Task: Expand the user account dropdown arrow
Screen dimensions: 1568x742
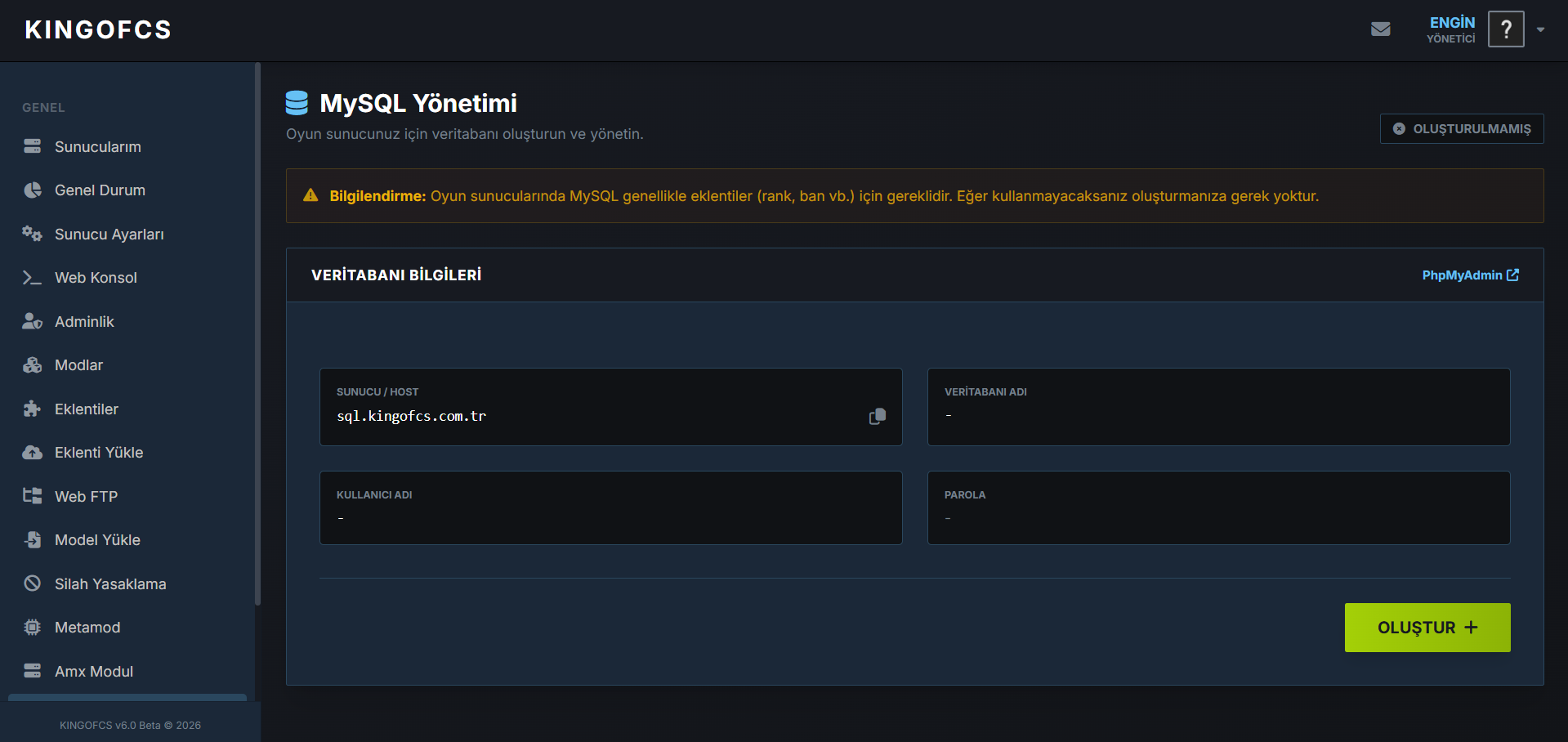Action: click(x=1540, y=29)
